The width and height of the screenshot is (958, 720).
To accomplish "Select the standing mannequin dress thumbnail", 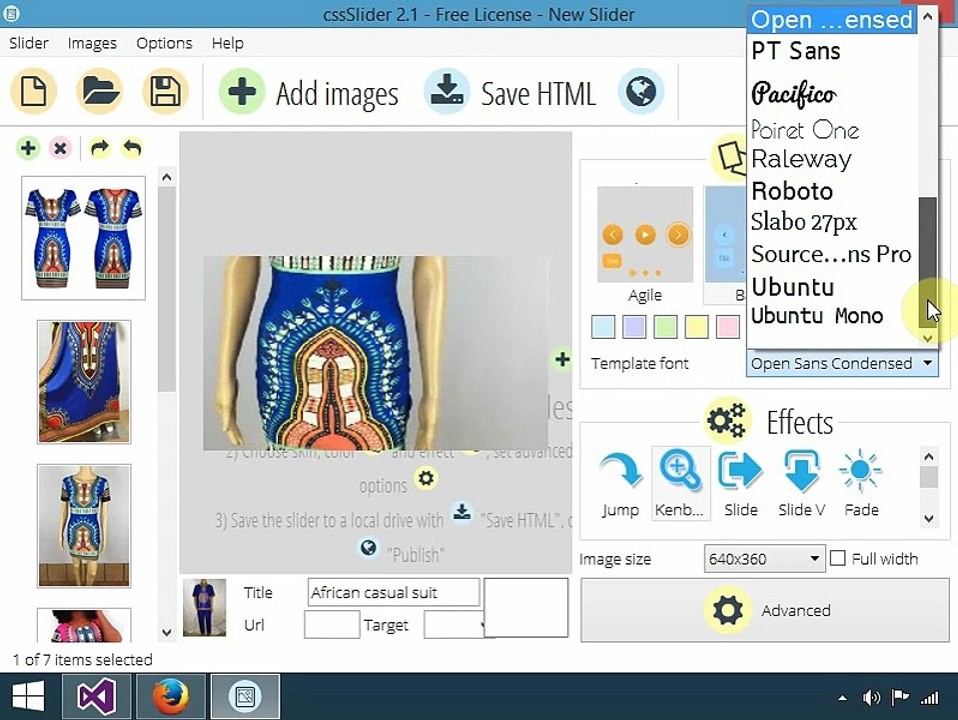I will click(x=84, y=526).
